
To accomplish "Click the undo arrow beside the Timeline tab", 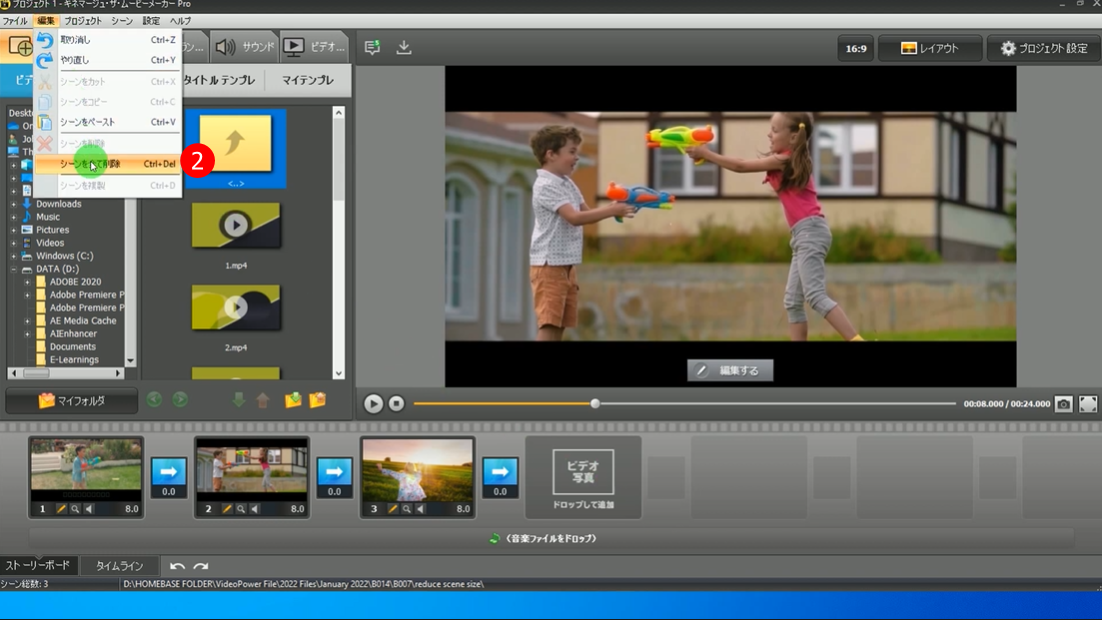I will coord(177,566).
